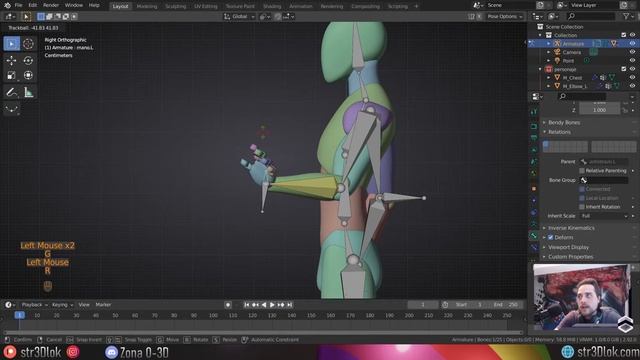The image size is (640, 360).
Task: Choose the Move tool
Action: pos(11,60)
